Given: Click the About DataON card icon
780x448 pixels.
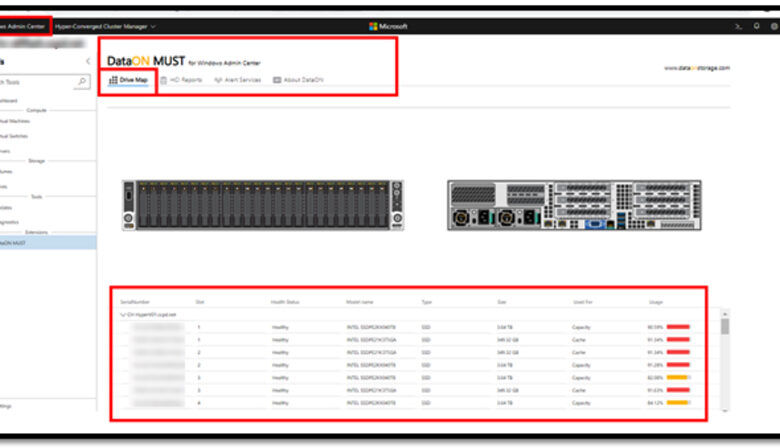Looking at the screenshot, I should [277, 80].
